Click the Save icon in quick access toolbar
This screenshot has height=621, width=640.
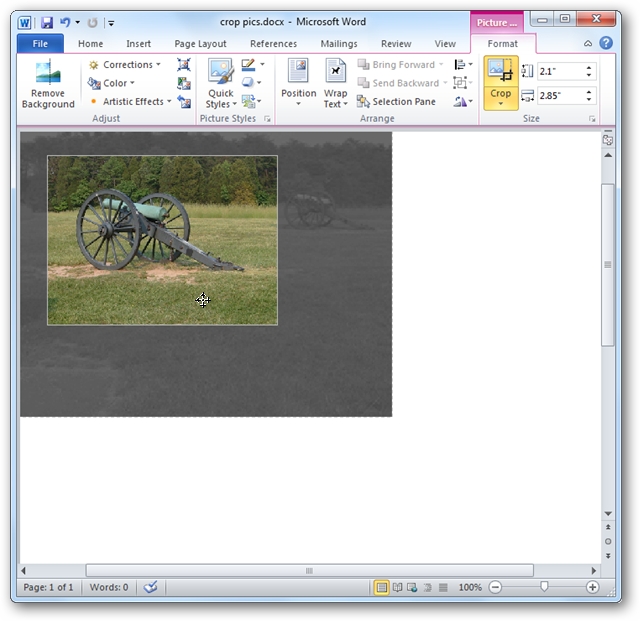pos(47,22)
